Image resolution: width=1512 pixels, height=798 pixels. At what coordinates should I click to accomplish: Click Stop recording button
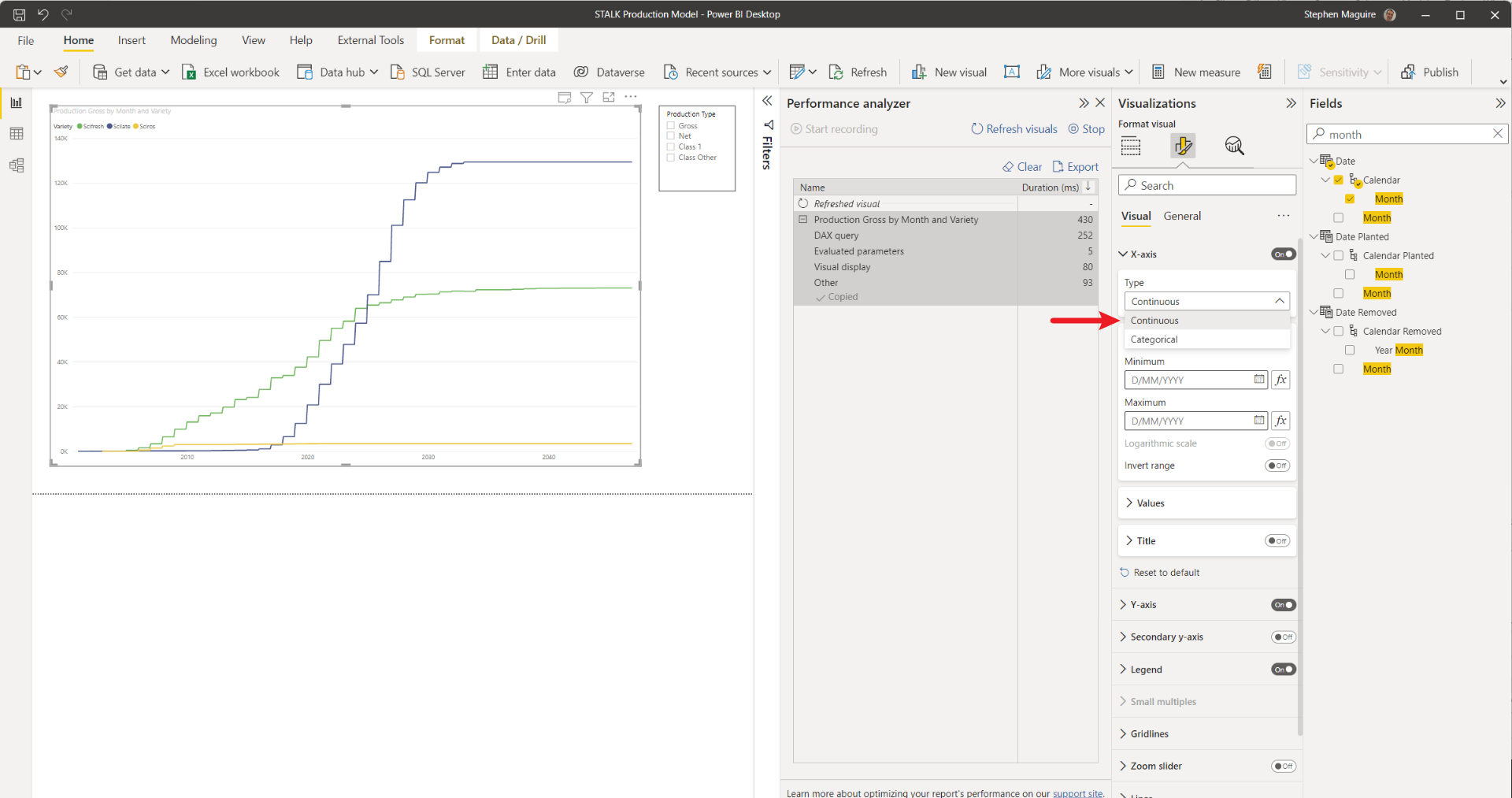pyautogui.click(x=1086, y=129)
